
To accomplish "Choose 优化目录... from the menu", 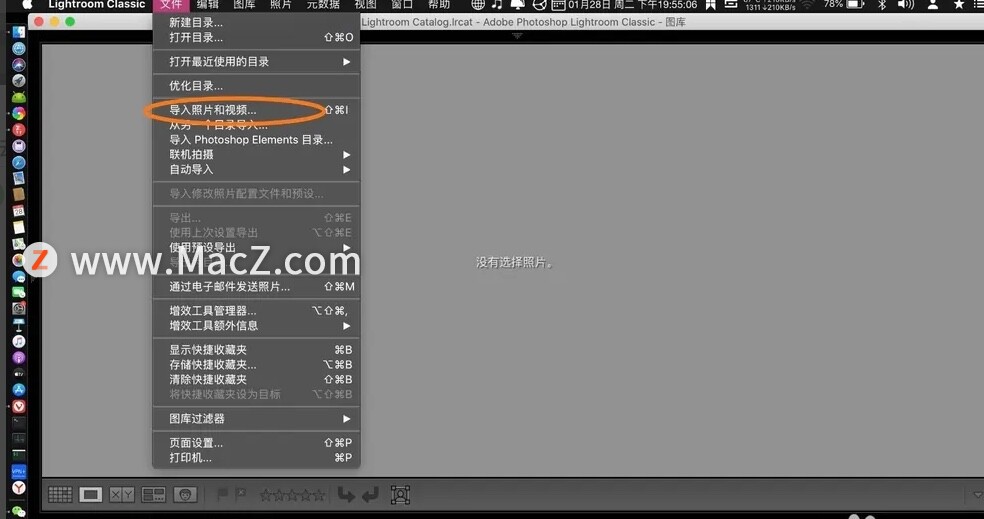I will click(256, 86).
